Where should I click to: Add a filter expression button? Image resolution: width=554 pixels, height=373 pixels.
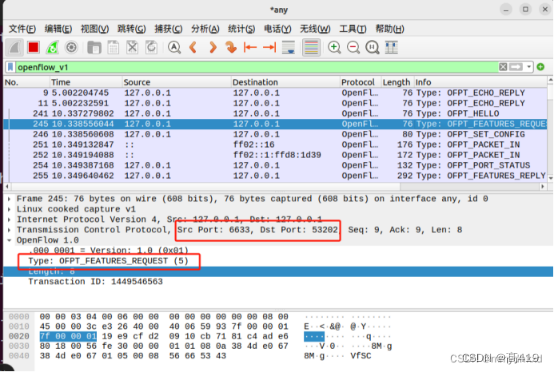pos(541,67)
